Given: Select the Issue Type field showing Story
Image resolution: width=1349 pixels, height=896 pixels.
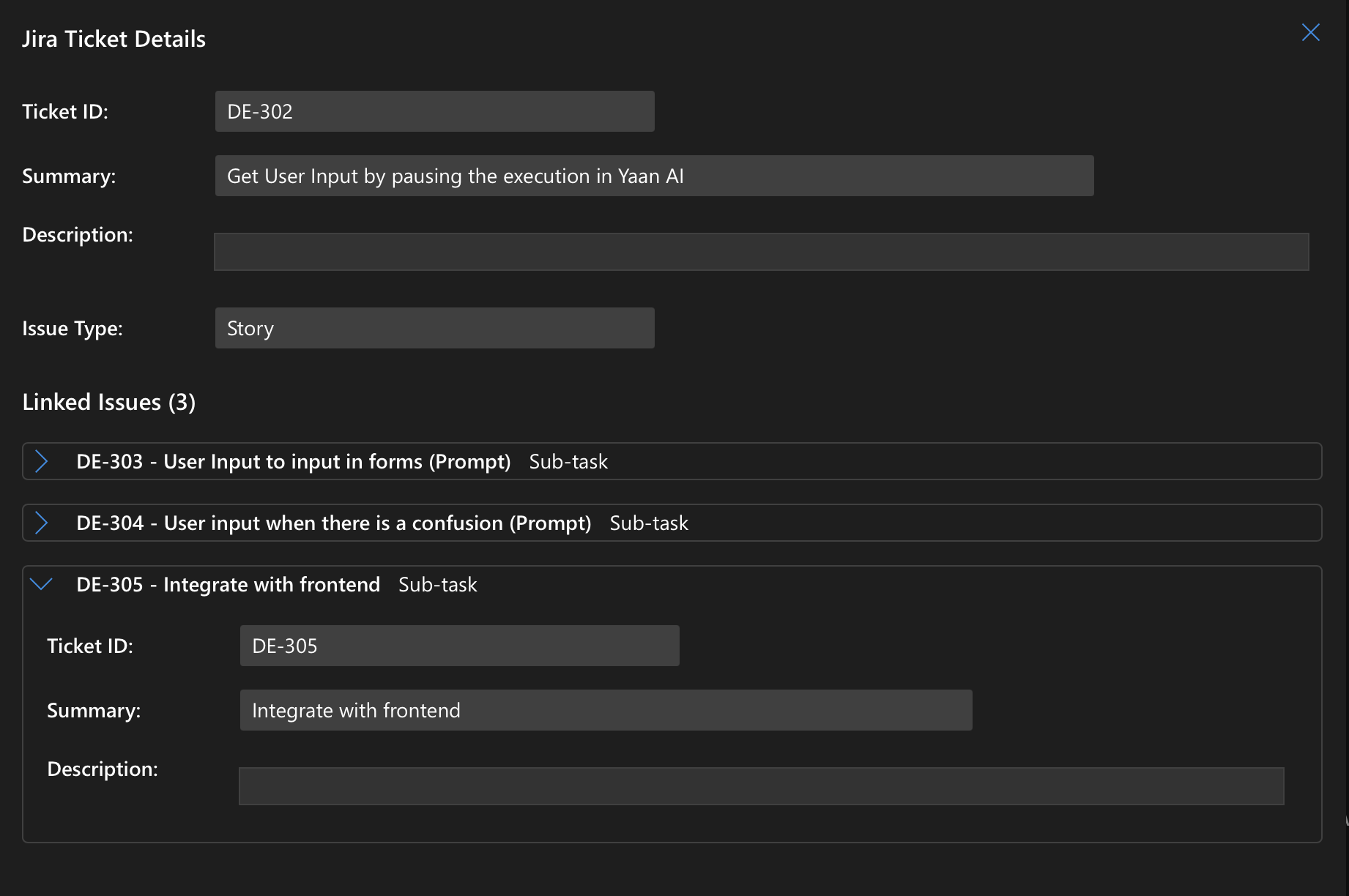Looking at the screenshot, I should coord(434,328).
